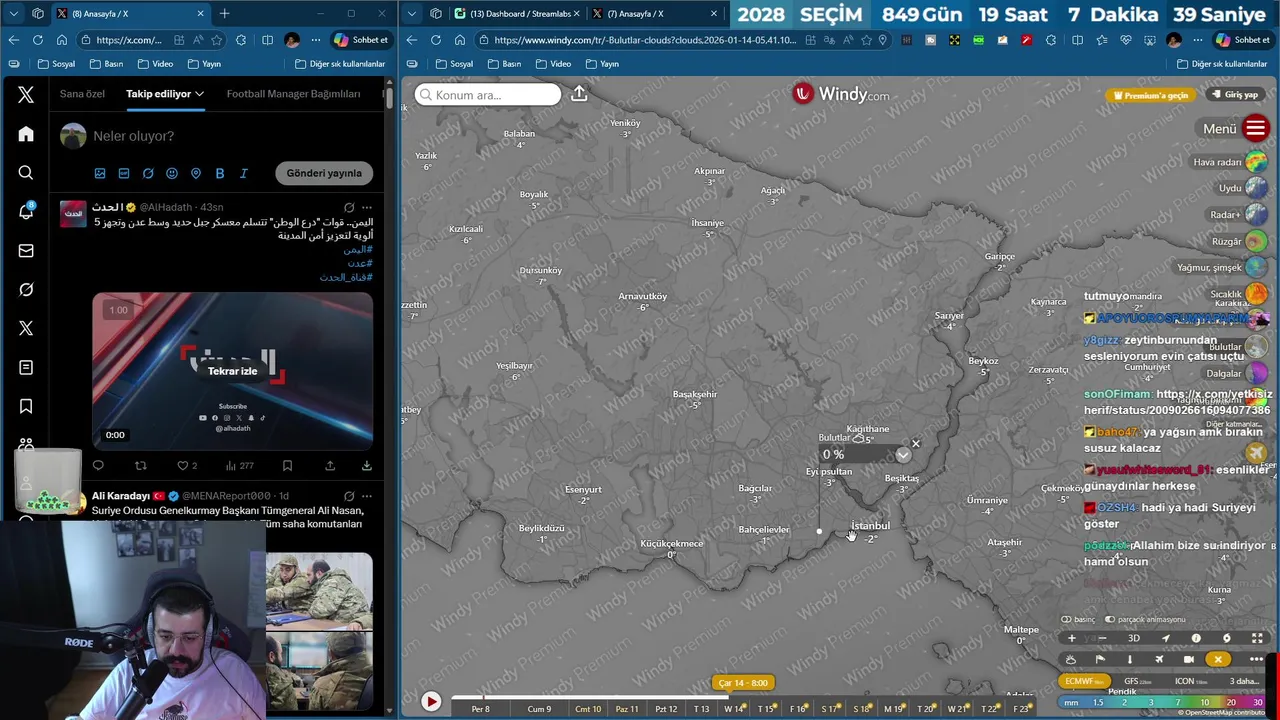The width and height of the screenshot is (1280, 720).
Task: Play the Windy forecast animation
Action: click(431, 702)
